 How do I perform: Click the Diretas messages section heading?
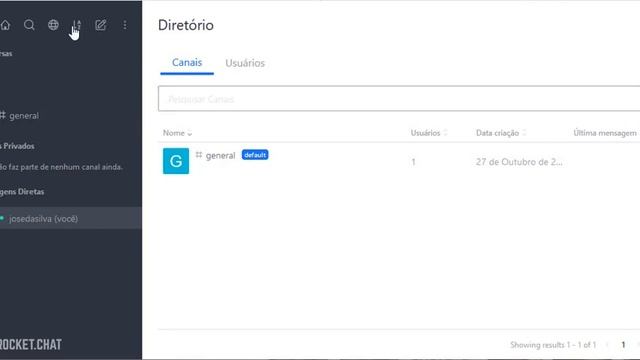pyautogui.click(x=22, y=191)
